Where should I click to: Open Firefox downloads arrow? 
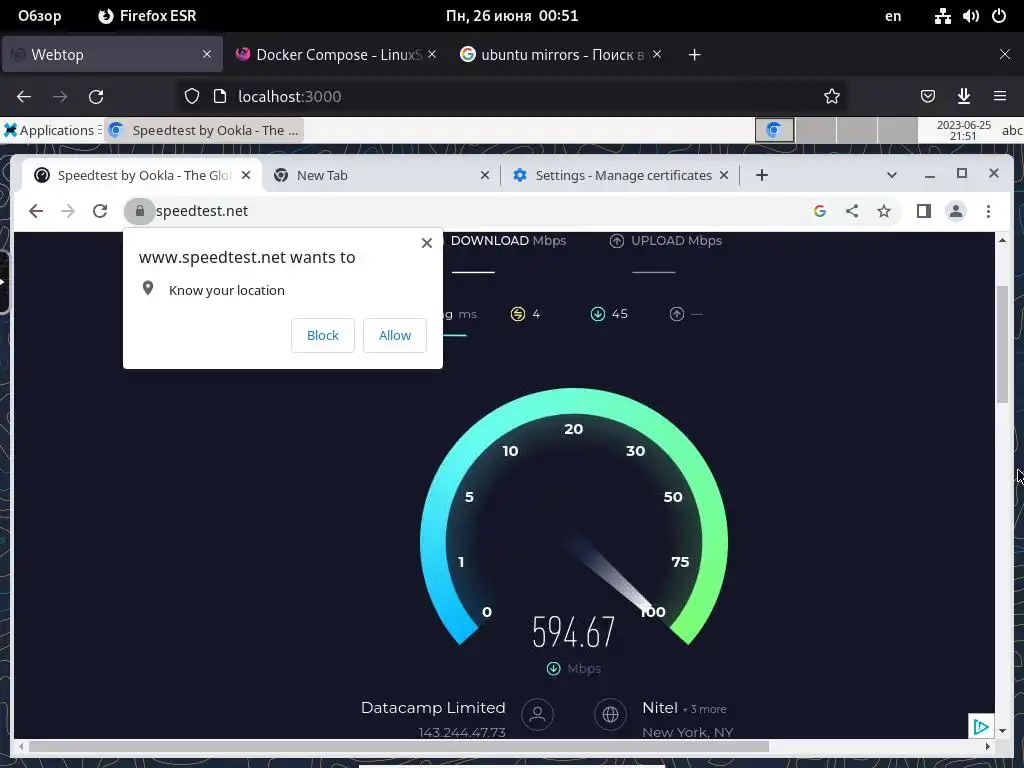pyautogui.click(x=963, y=97)
